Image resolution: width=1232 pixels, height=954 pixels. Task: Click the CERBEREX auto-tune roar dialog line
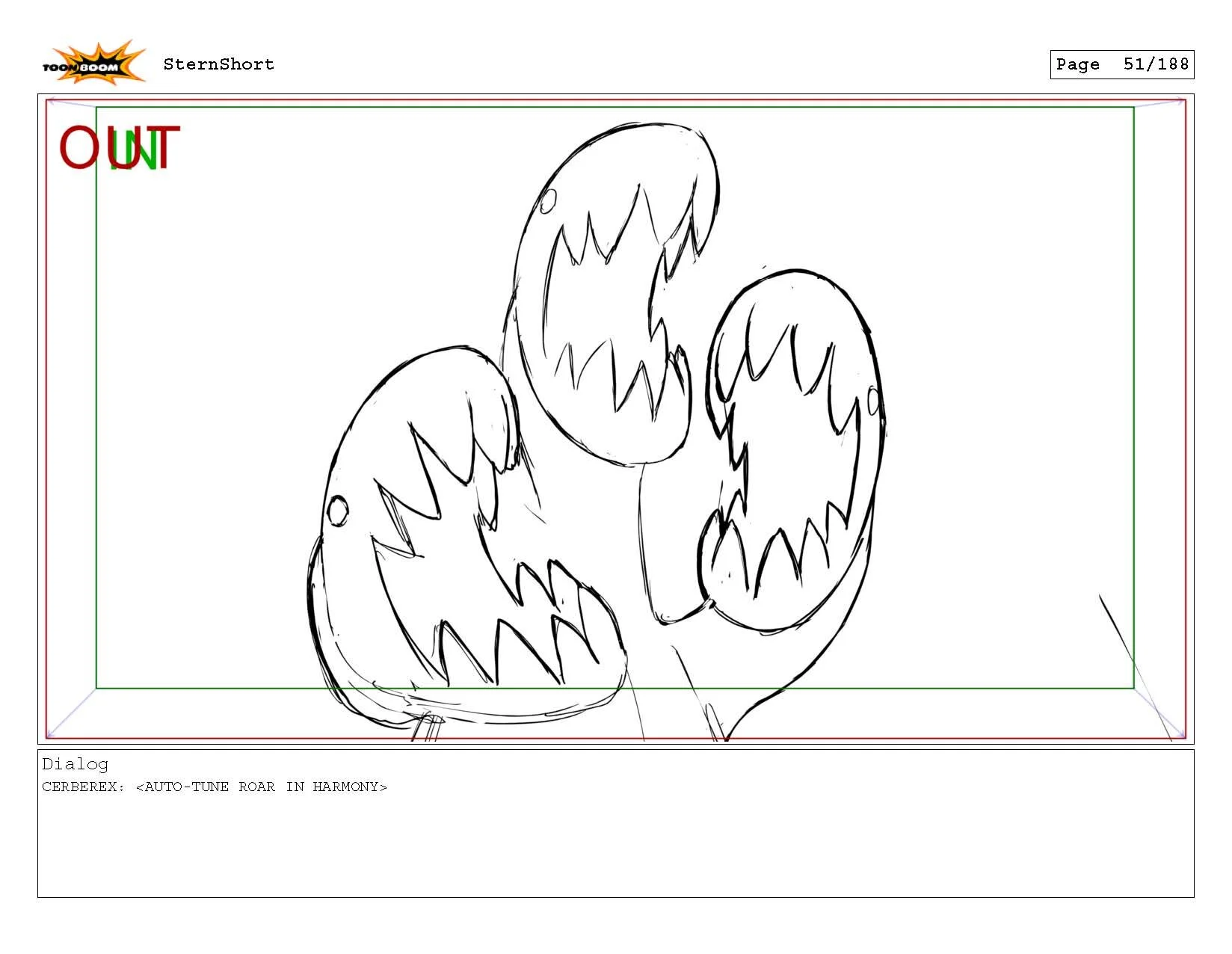(x=215, y=787)
